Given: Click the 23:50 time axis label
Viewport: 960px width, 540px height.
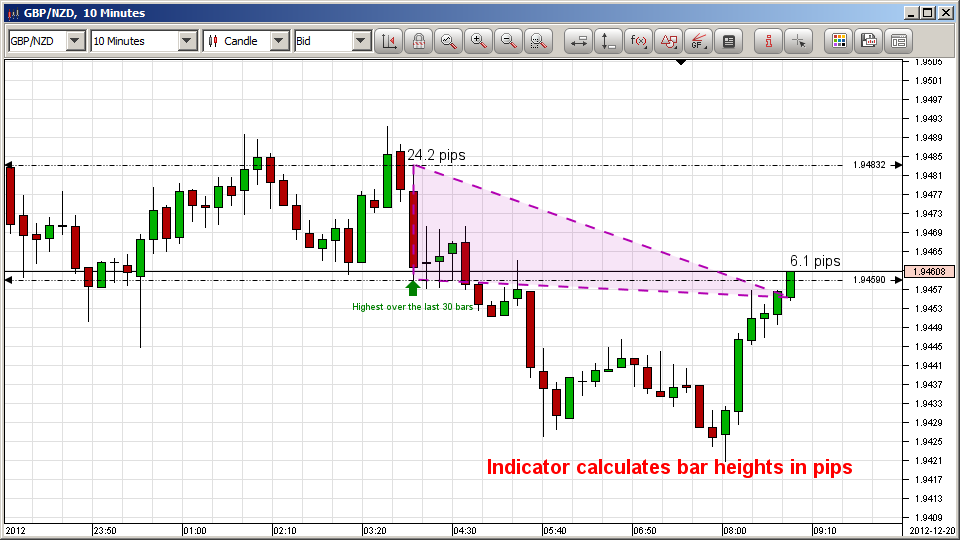Looking at the screenshot, I should pyautogui.click(x=105, y=530).
